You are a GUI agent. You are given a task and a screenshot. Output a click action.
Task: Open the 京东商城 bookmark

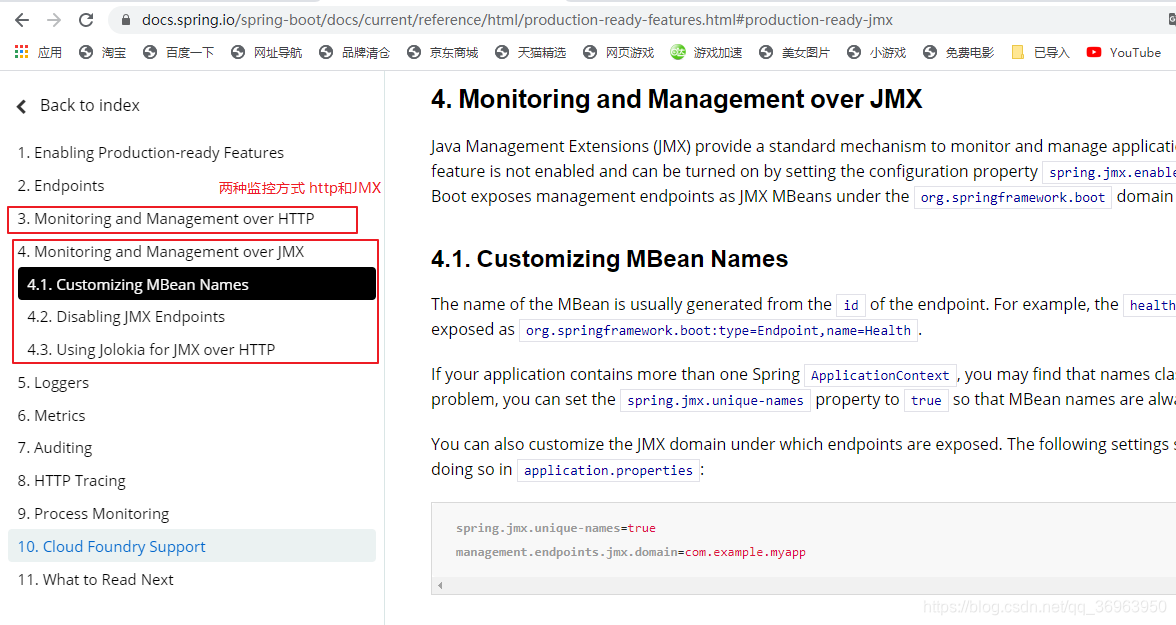(x=442, y=53)
